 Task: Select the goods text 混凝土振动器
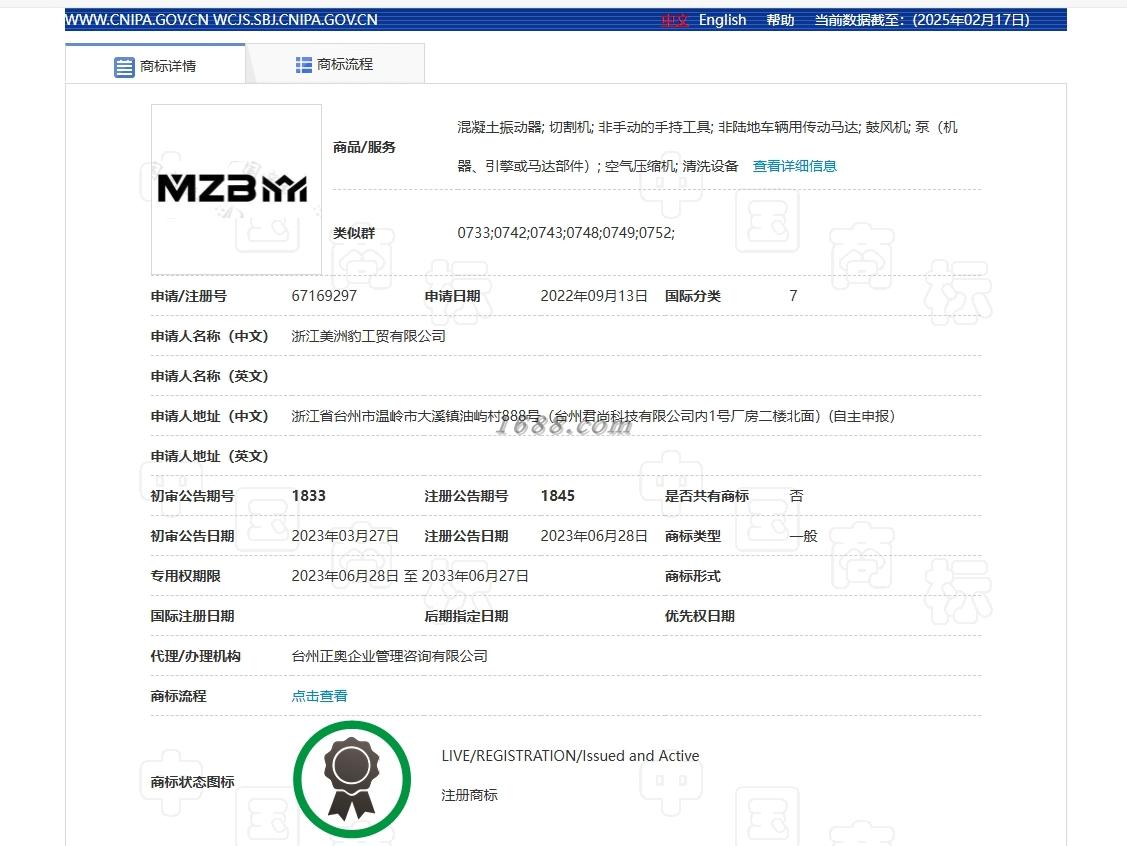tap(500, 127)
